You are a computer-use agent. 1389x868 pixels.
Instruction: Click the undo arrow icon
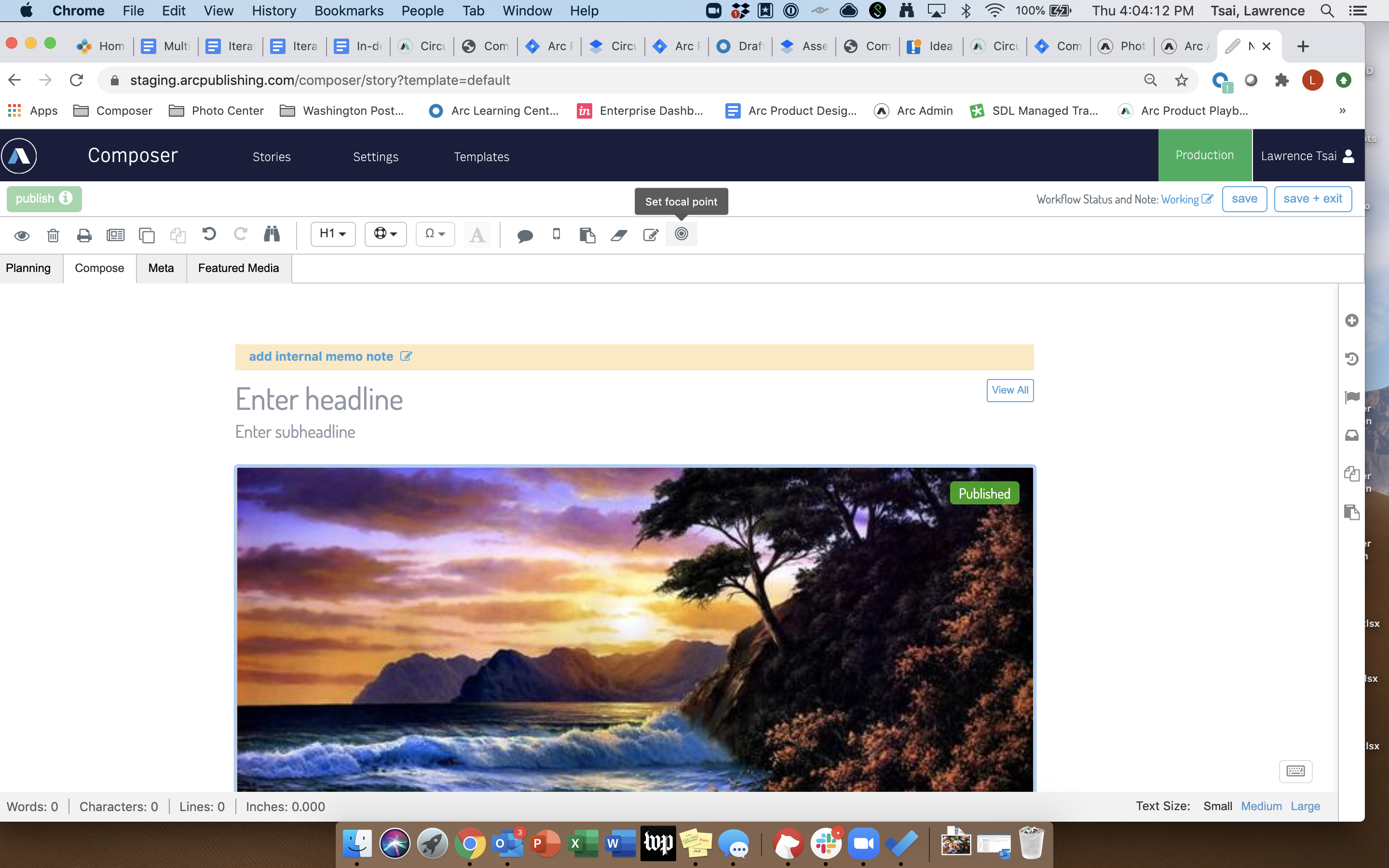[209, 234]
